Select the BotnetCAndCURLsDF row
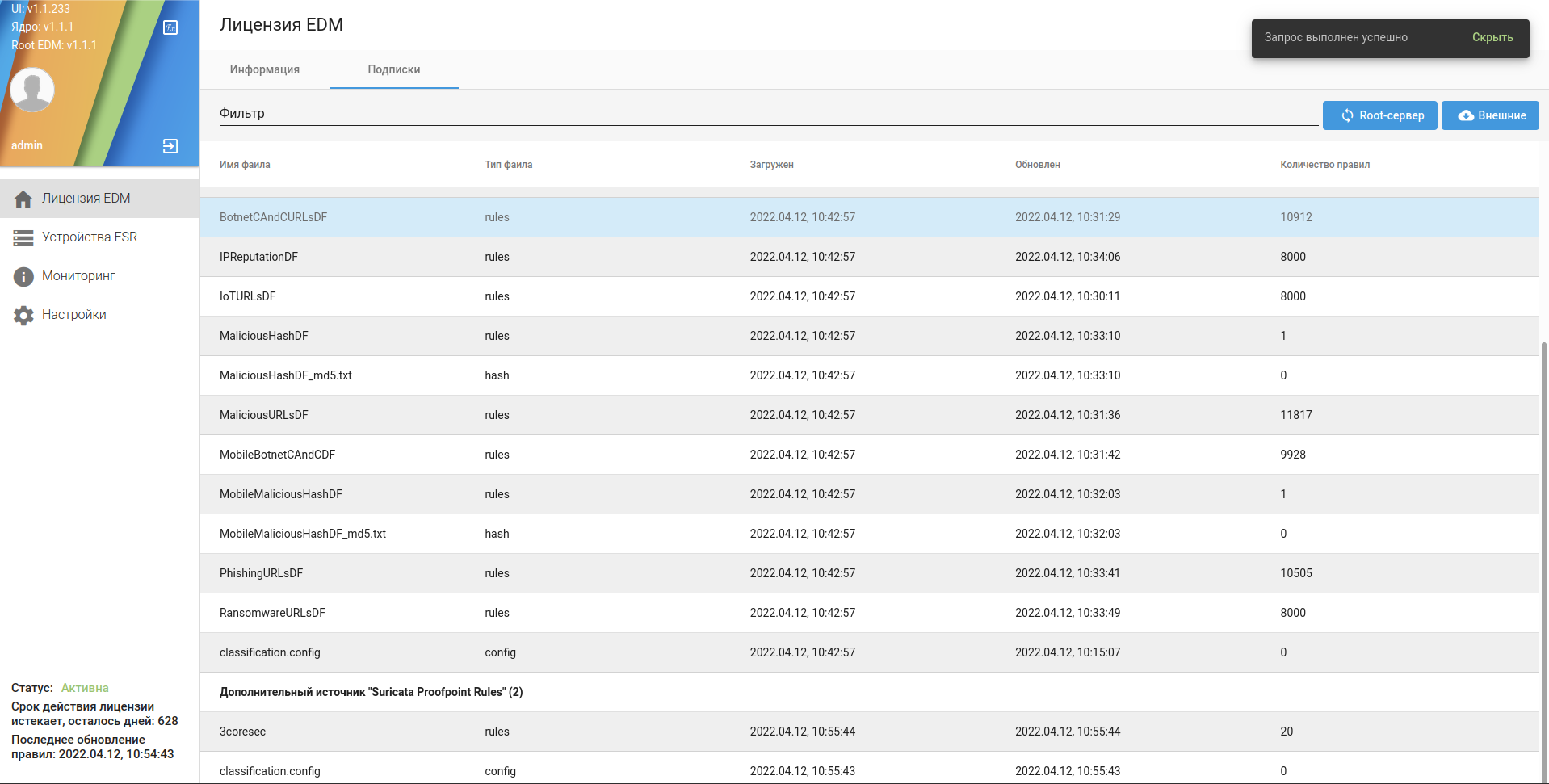Viewport: 1549px width, 784px height. coord(273,217)
